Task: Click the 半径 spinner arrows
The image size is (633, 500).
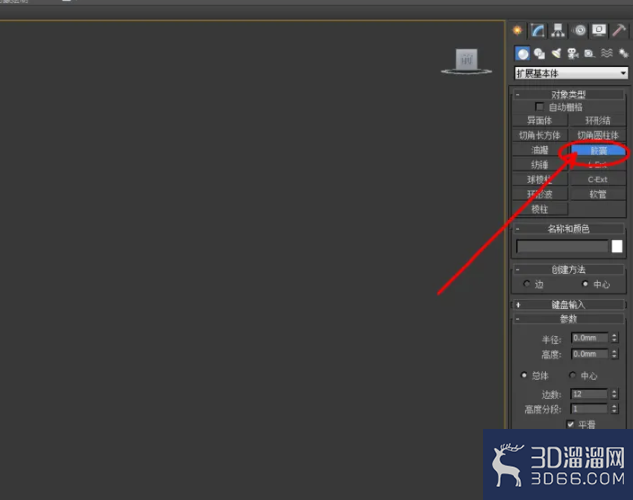Action: click(x=614, y=337)
